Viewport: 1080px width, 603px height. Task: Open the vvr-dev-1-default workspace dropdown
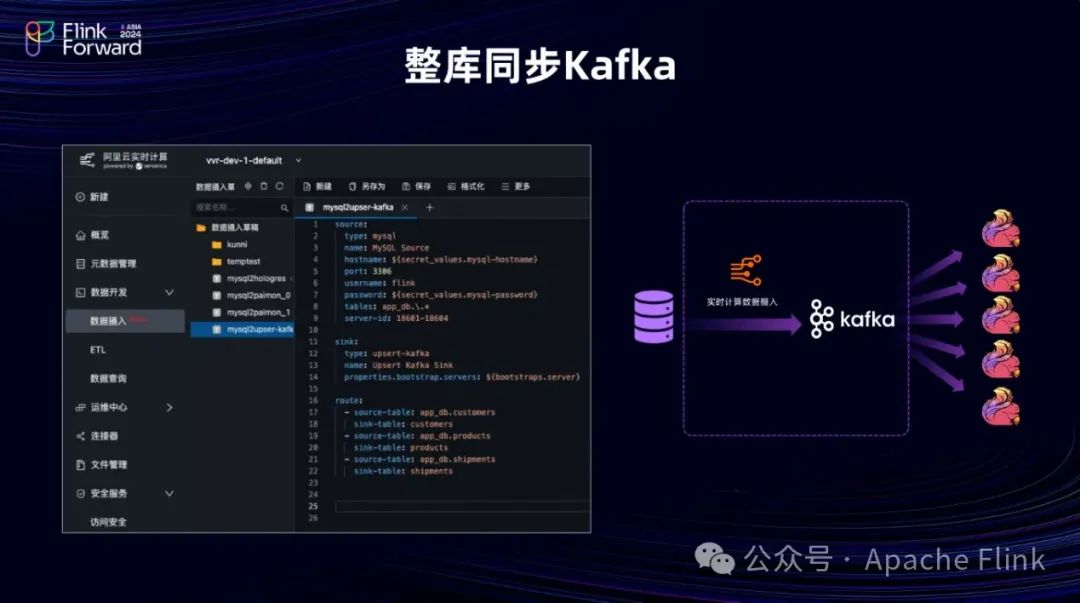[x=253, y=161]
